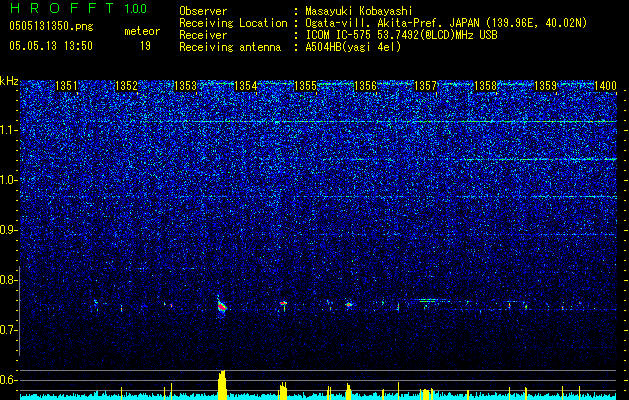The image size is (629, 400).
Task: Click the meteor echo just before 1356
Action: (349, 305)
